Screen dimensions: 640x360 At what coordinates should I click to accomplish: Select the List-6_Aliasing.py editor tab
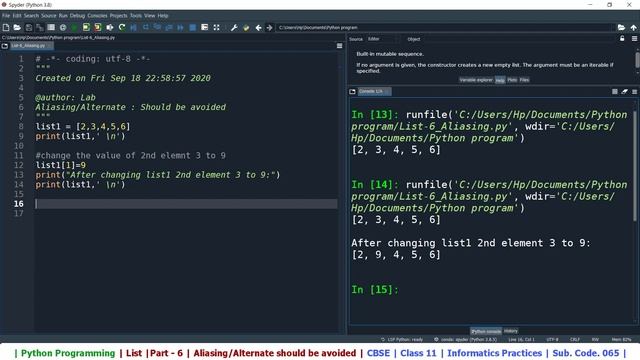tap(31, 46)
